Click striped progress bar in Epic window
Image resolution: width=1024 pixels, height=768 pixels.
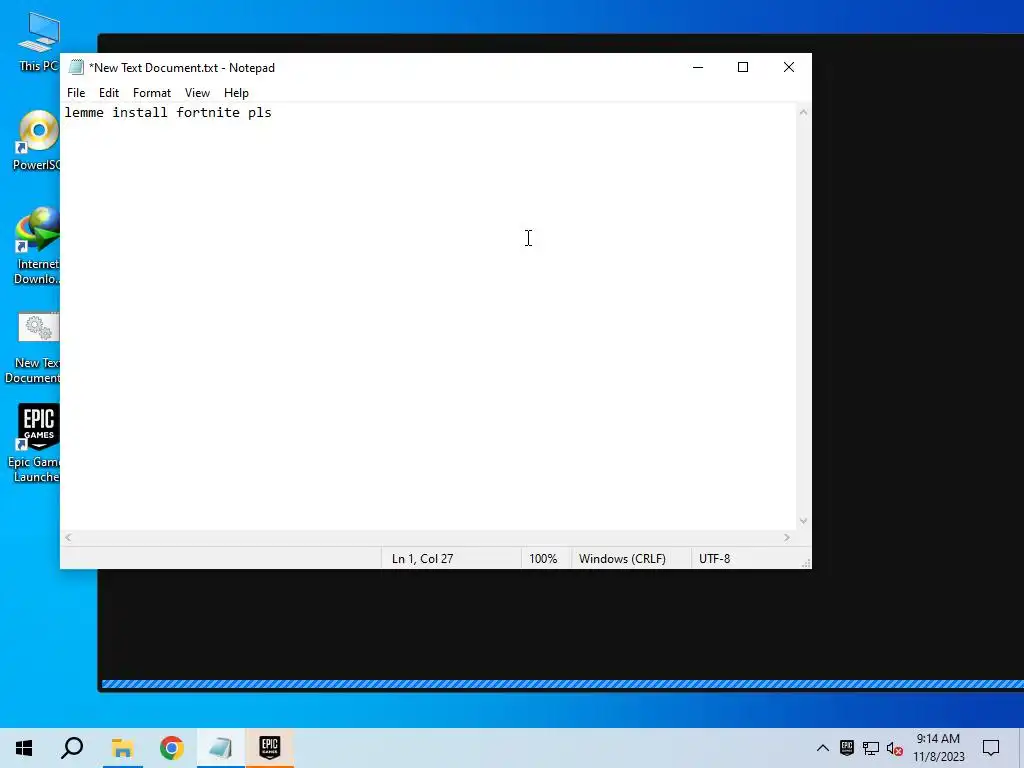pyautogui.click(x=562, y=684)
